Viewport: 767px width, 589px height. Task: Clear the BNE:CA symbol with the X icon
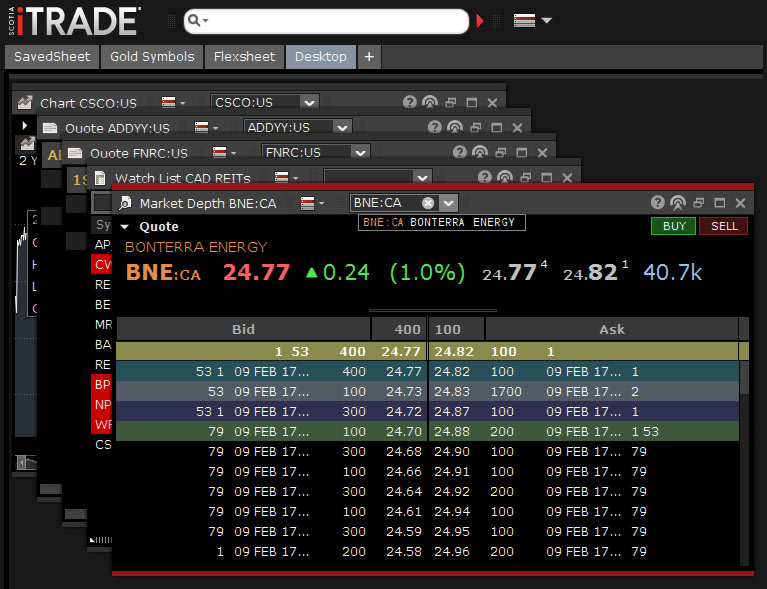pyautogui.click(x=428, y=202)
